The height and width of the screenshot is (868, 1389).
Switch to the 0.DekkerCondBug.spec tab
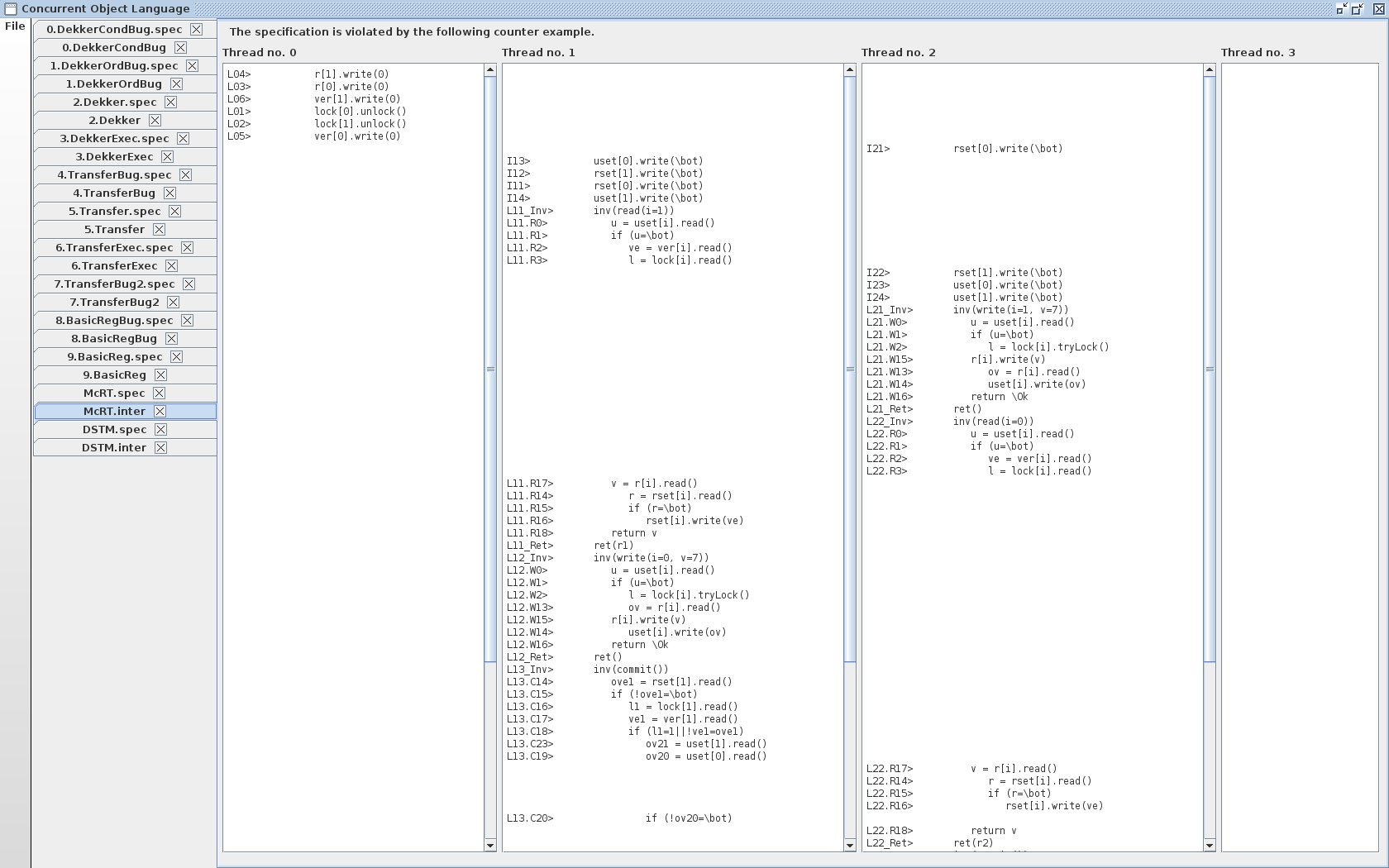pos(125,29)
